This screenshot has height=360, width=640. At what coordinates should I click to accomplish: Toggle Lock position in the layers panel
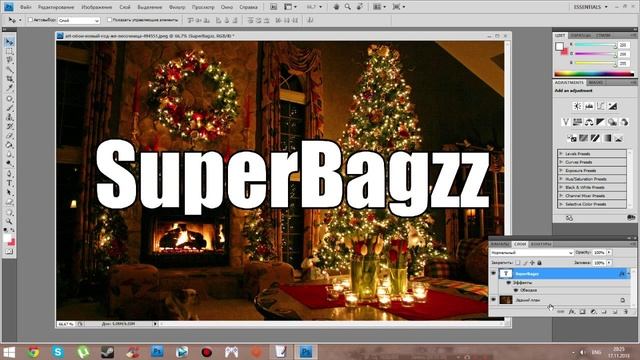point(532,263)
